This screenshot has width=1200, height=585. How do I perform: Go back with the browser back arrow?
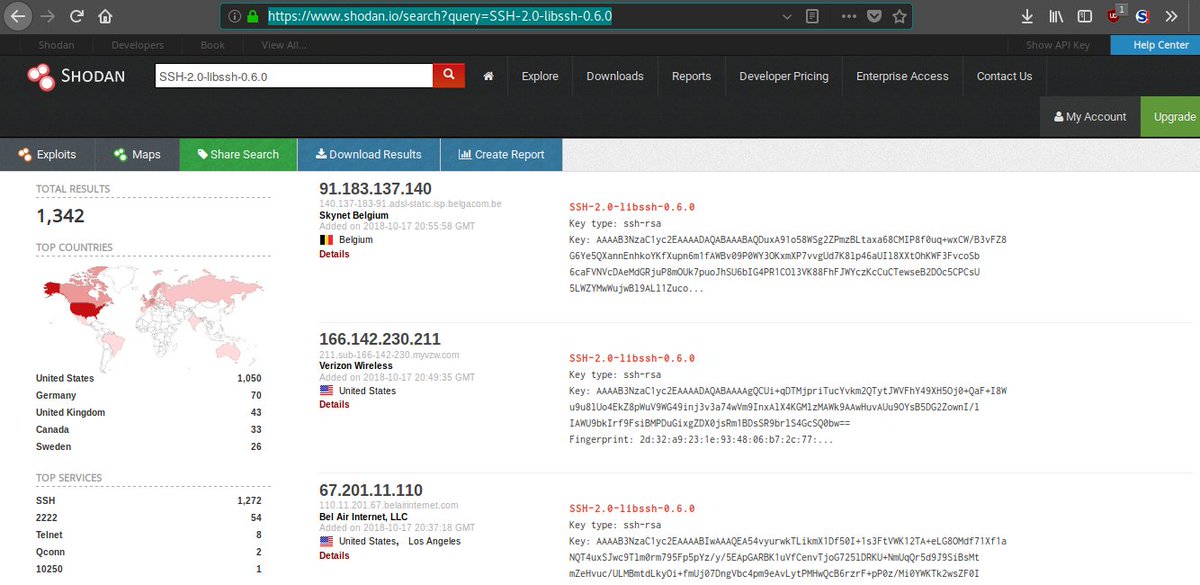tap(17, 16)
